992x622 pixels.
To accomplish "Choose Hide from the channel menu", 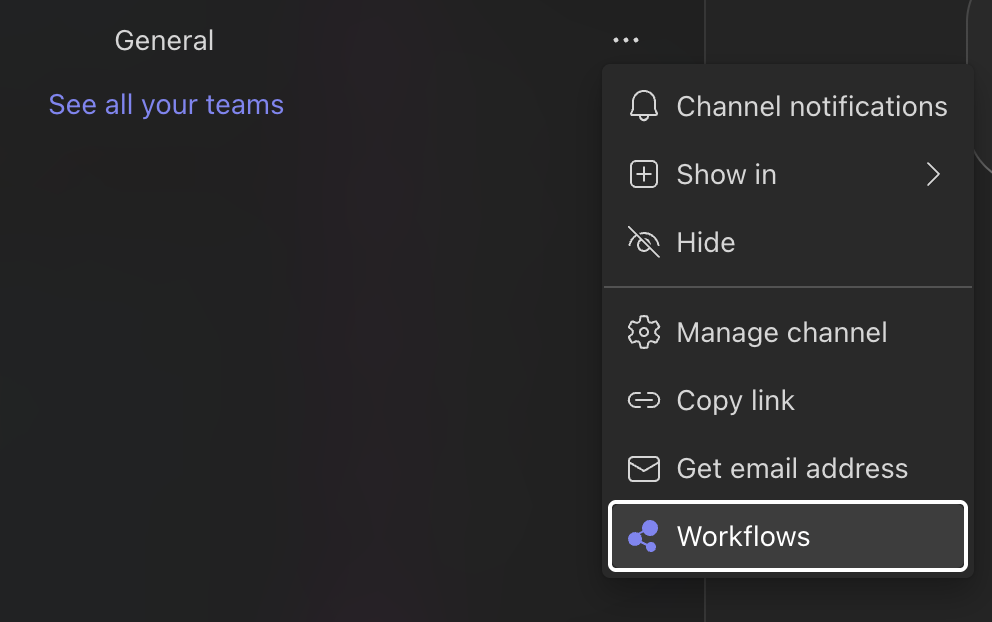I will [705, 242].
